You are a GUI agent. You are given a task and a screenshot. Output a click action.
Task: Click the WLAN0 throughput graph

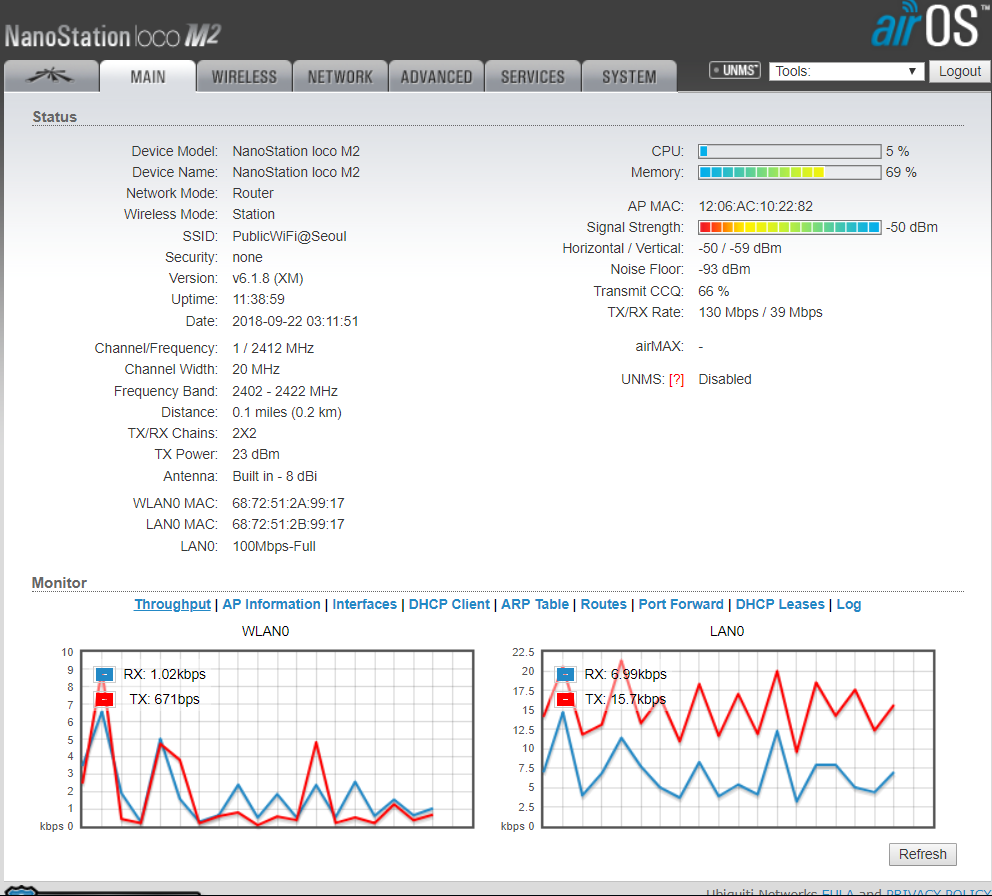point(277,738)
